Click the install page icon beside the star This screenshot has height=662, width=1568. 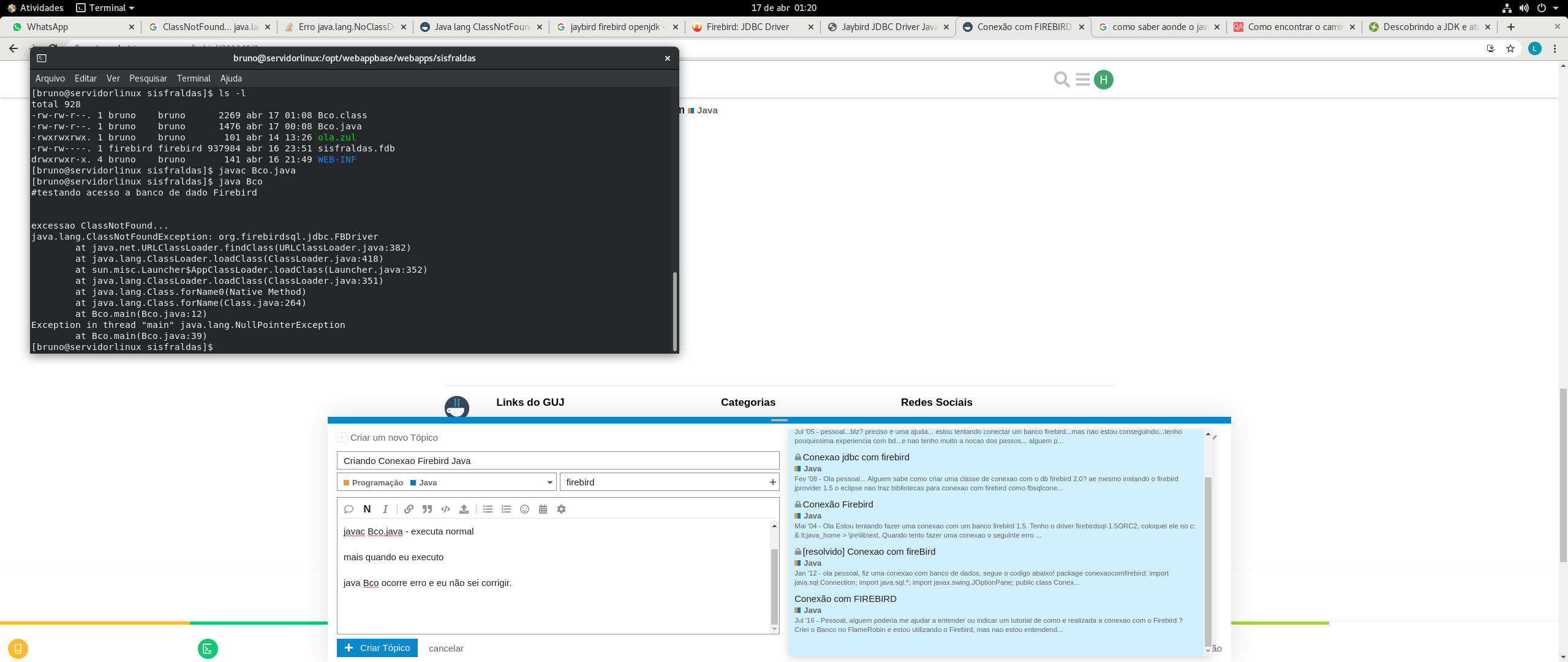(x=1491, y=48)
